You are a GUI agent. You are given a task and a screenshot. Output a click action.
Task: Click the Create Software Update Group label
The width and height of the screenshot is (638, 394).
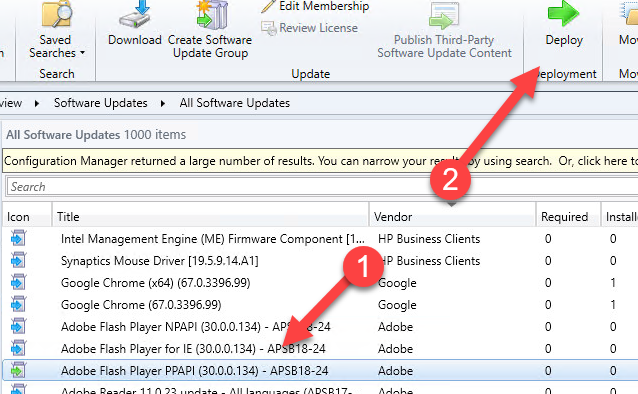click(210, 46)
